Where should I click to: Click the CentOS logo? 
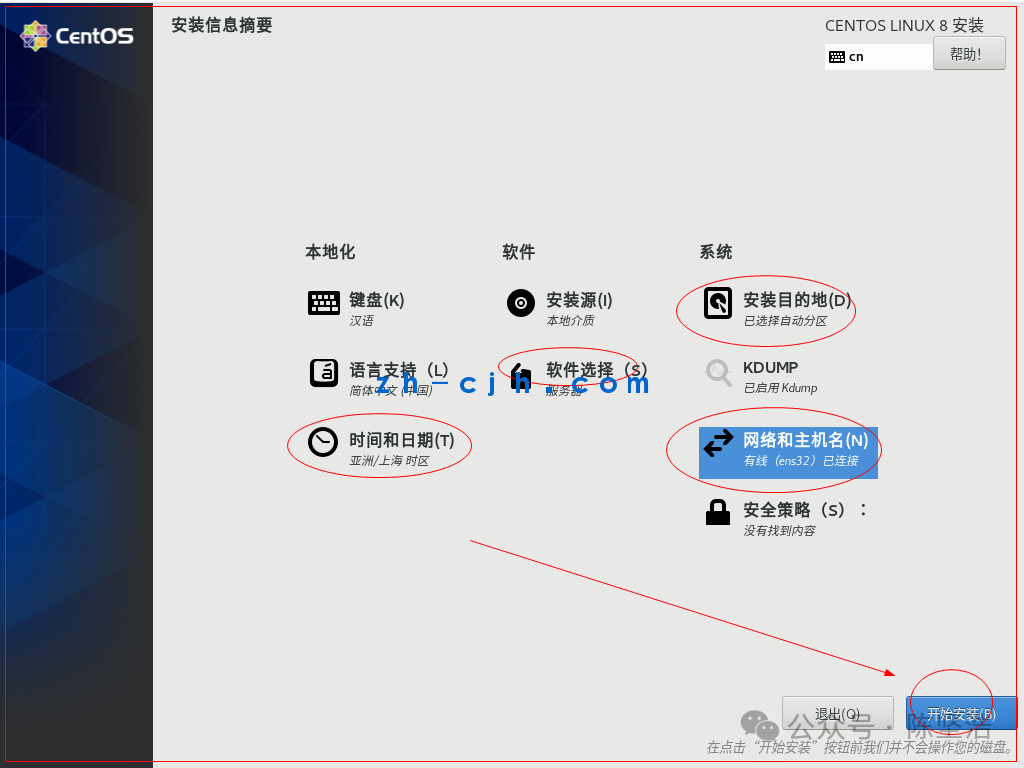(x=77, y=35)
